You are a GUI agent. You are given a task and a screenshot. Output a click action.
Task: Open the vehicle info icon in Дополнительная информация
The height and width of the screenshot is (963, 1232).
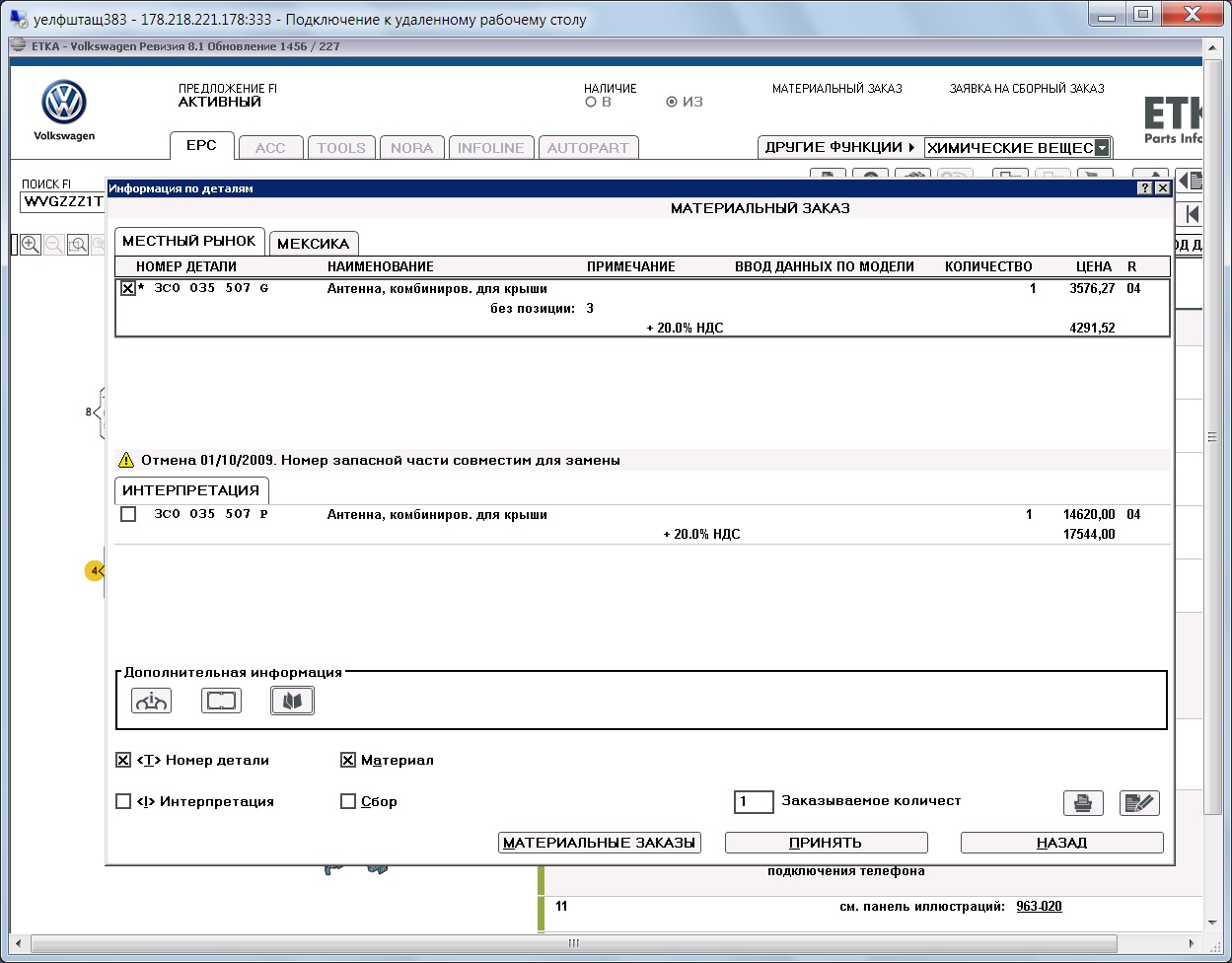[x=151, y=701]
